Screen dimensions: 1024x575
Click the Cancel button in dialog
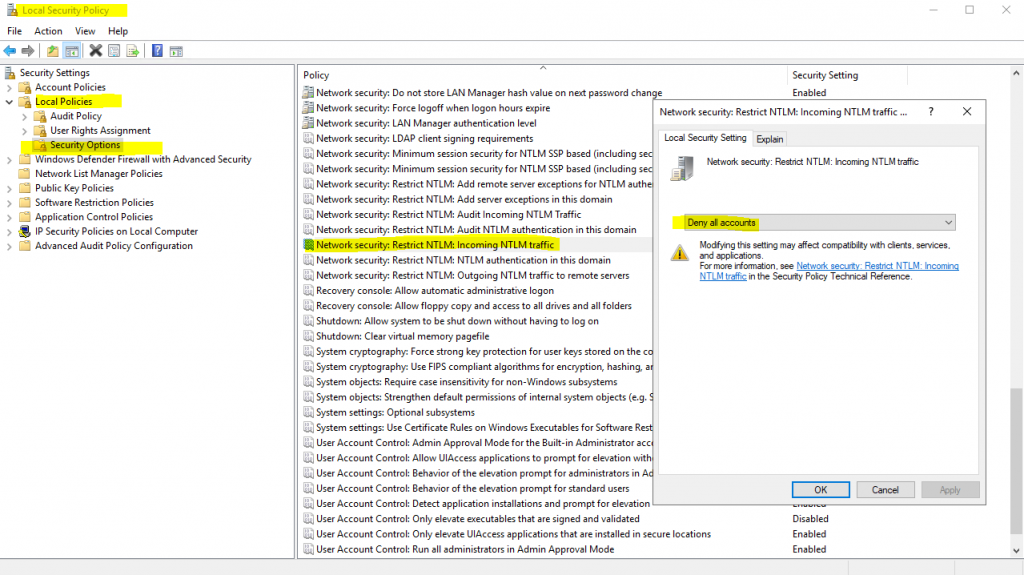click(885, 489)
